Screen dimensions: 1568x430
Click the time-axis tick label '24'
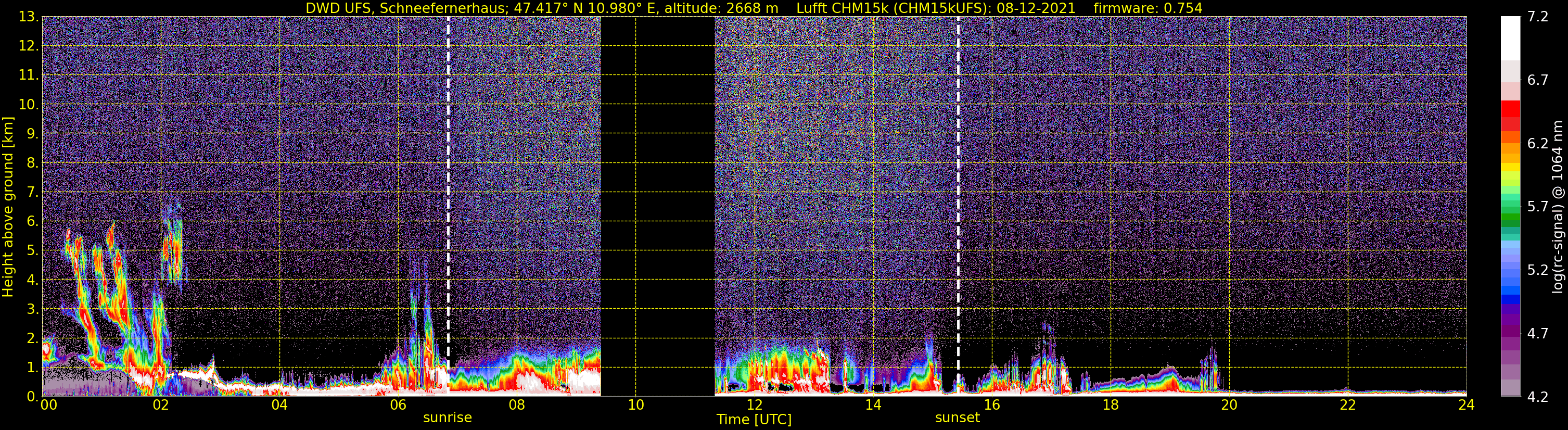[1467, 405]
